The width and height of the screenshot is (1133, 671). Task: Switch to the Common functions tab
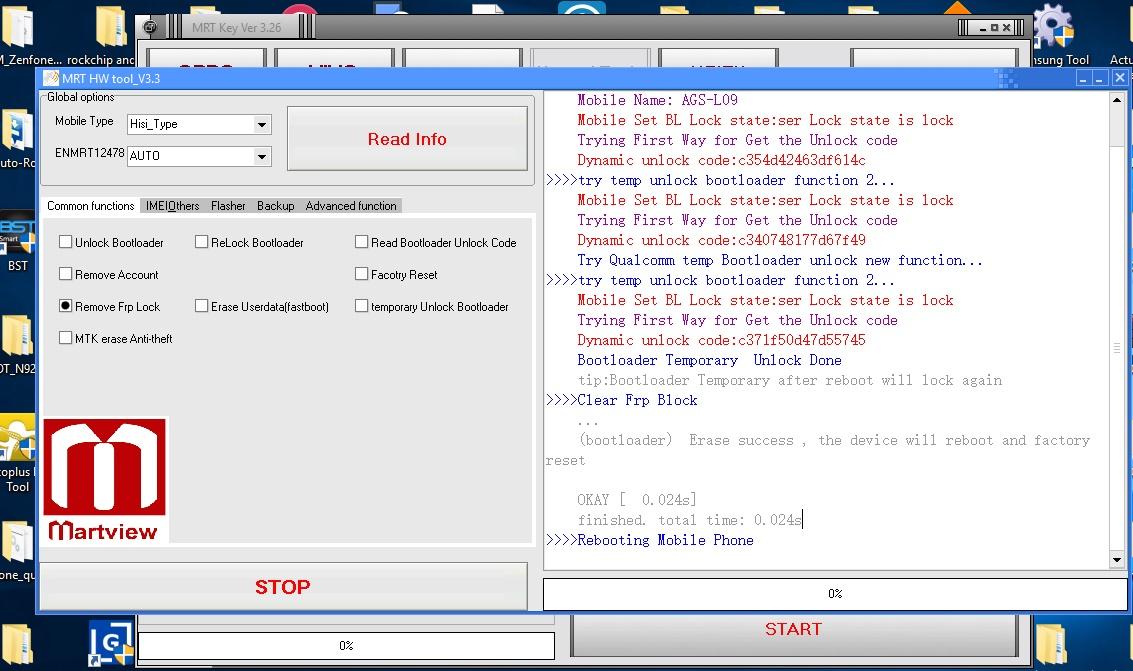point(91,206)
